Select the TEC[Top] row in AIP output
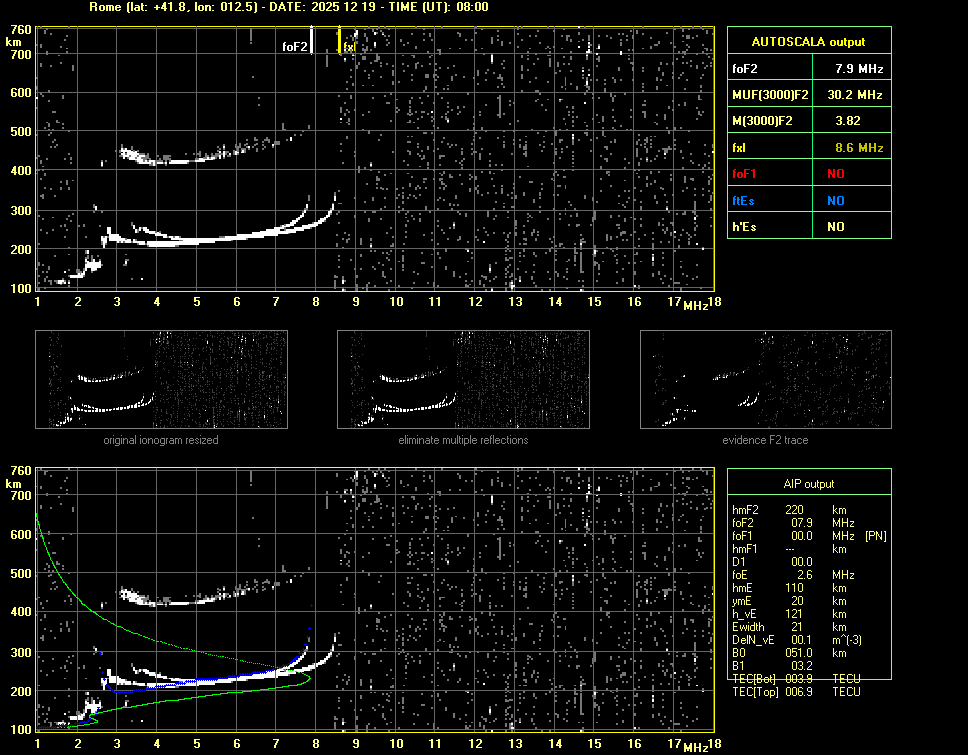 point(796,692)
